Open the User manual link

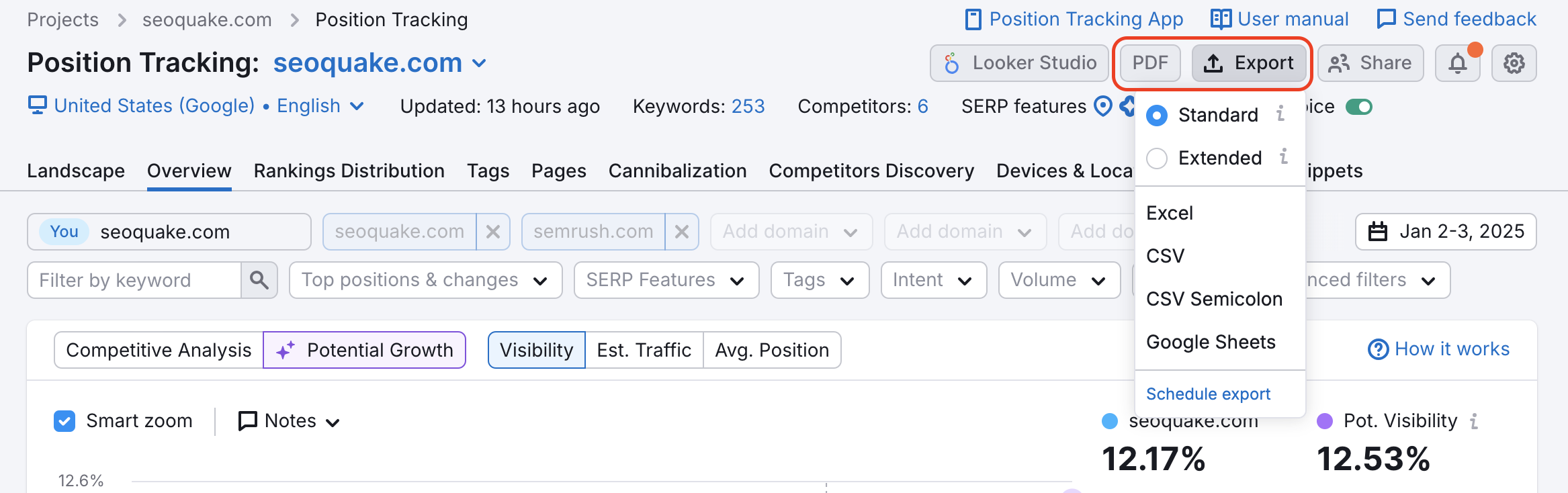1280,19
